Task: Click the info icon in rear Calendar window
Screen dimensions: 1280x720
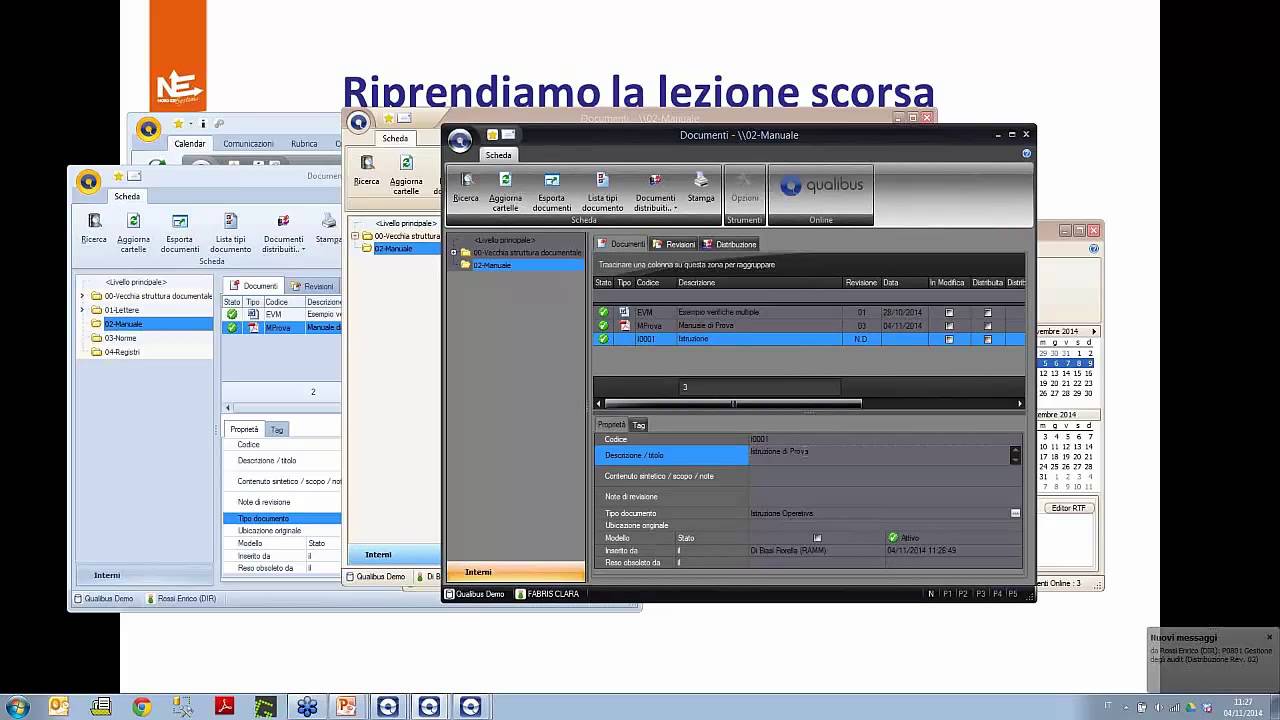Action: [x=202, y=124]
